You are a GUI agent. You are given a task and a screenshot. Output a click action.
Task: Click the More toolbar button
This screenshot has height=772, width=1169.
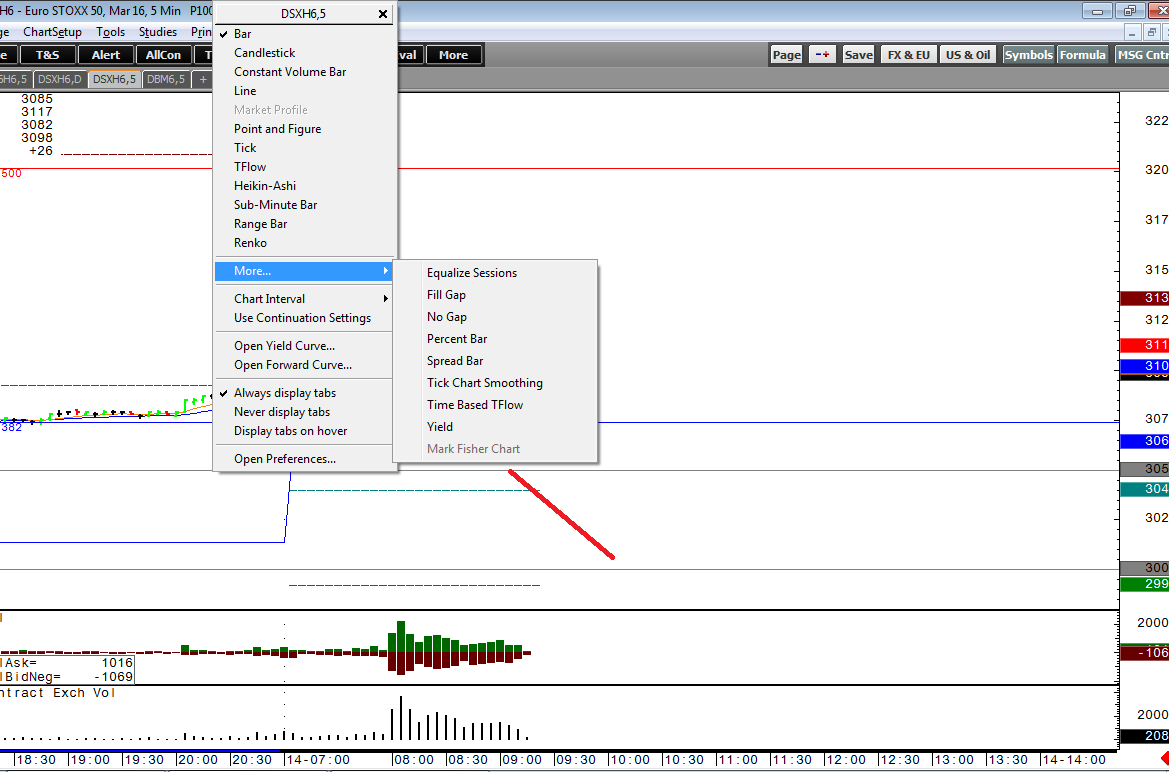[453, 54]
